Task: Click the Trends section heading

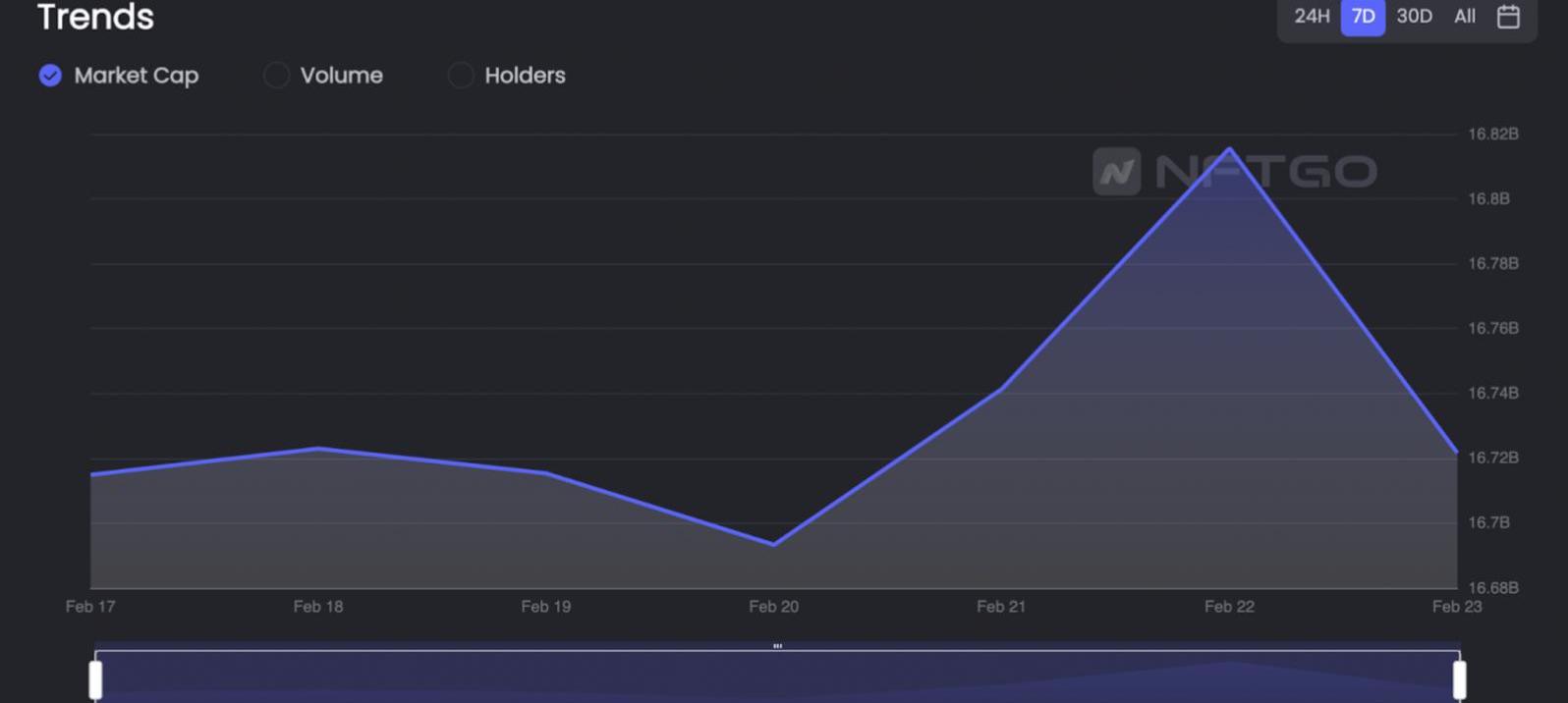Action: [95, 17]
